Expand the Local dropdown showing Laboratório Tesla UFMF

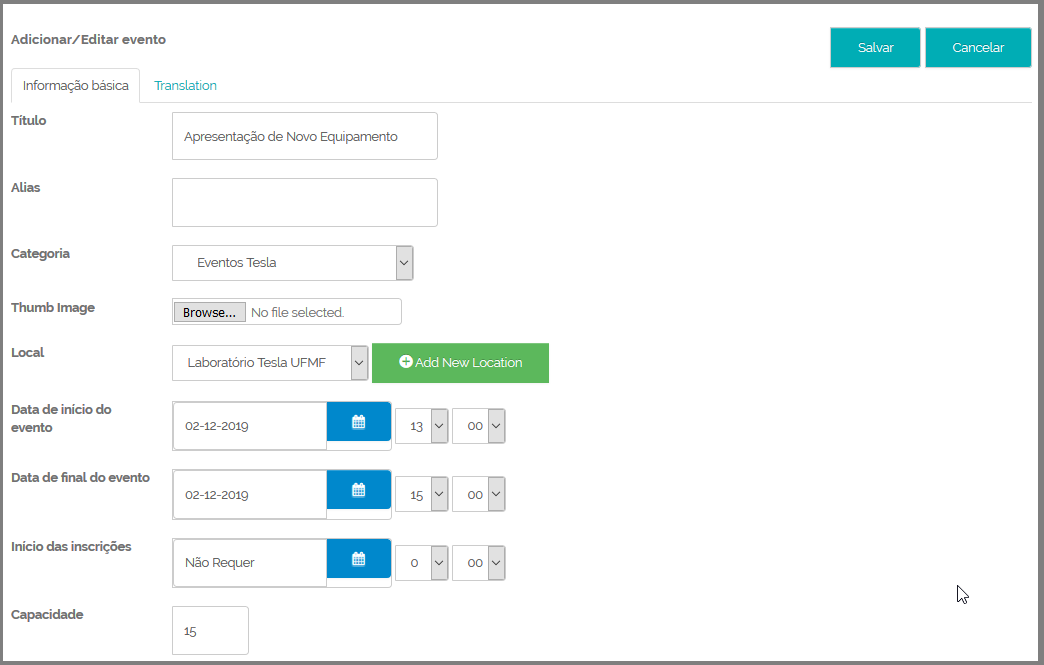pos(270,363)
